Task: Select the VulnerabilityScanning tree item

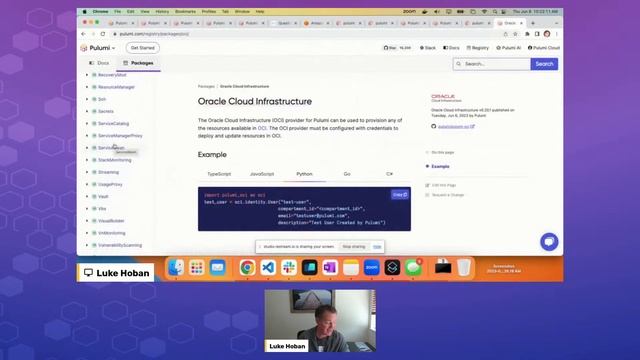Action: pos(120,245)
